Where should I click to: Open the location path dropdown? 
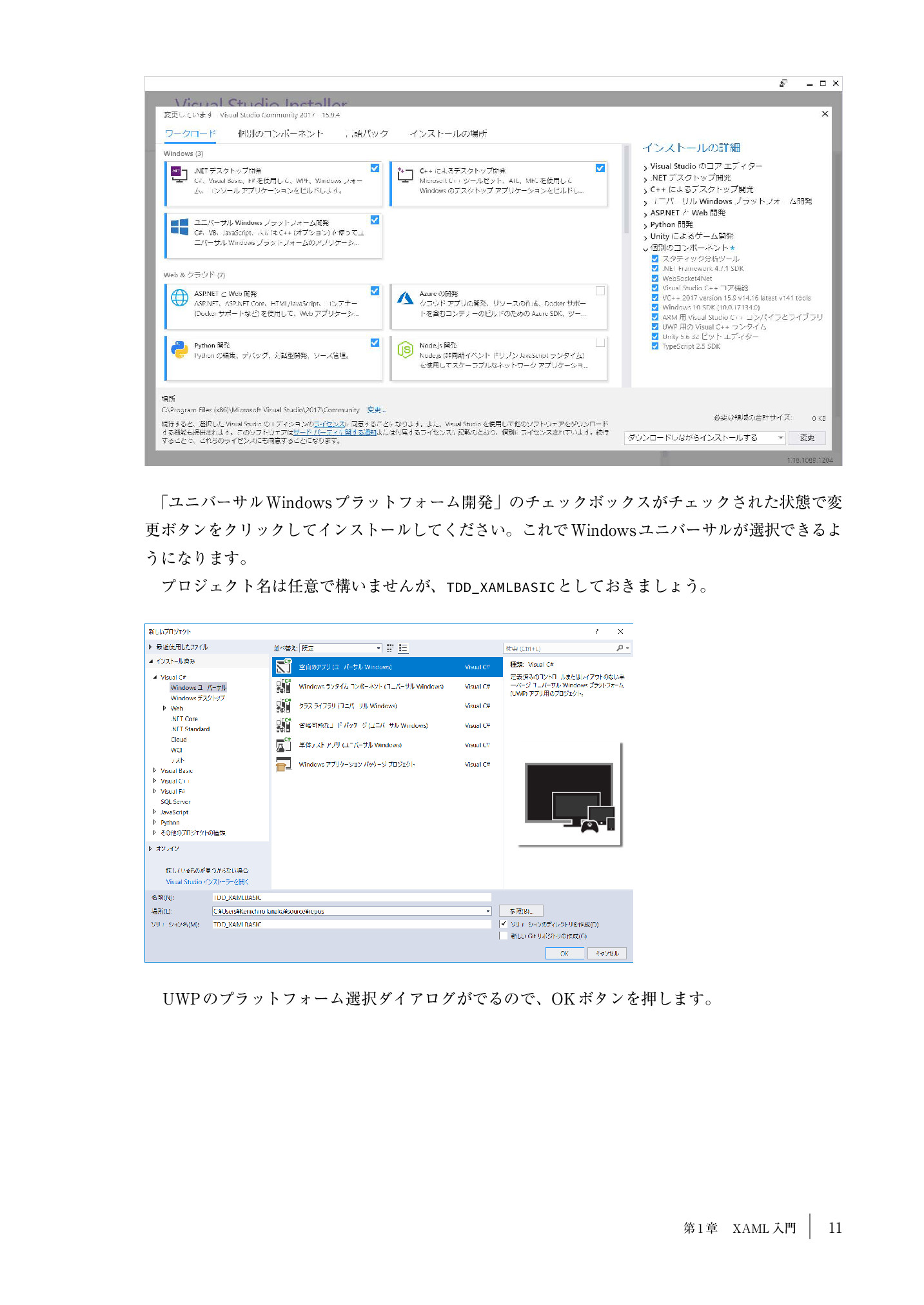(x=488, y=911)
